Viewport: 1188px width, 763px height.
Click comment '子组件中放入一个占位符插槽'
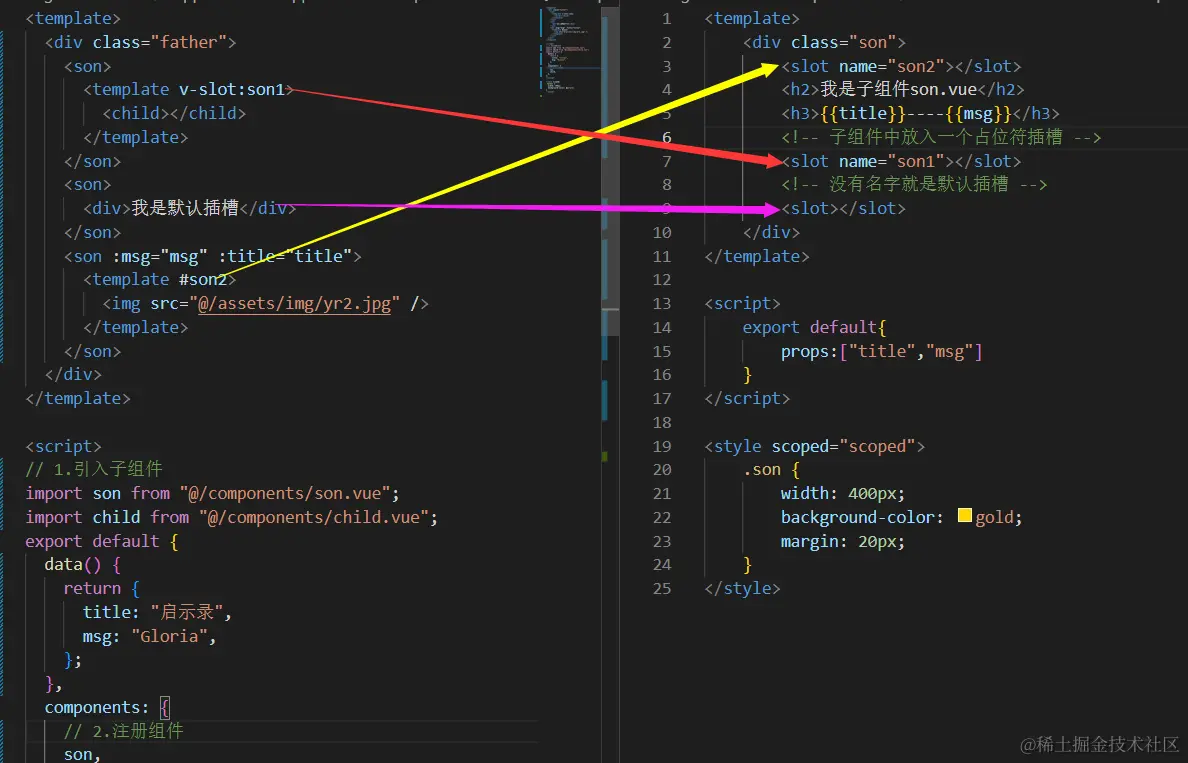946,137
